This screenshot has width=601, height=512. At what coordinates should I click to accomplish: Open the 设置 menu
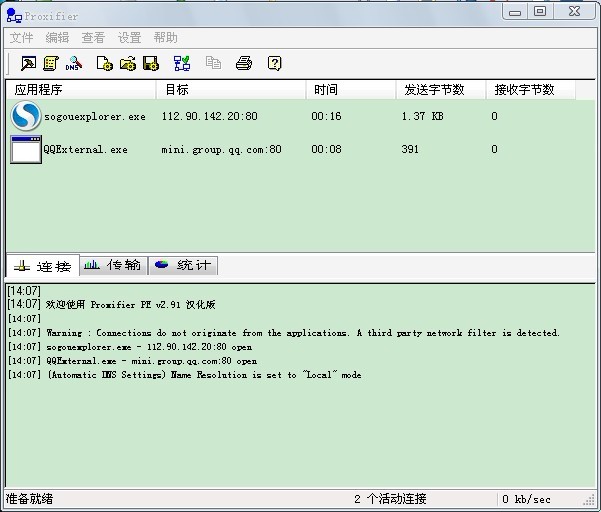tap(129, 38)
